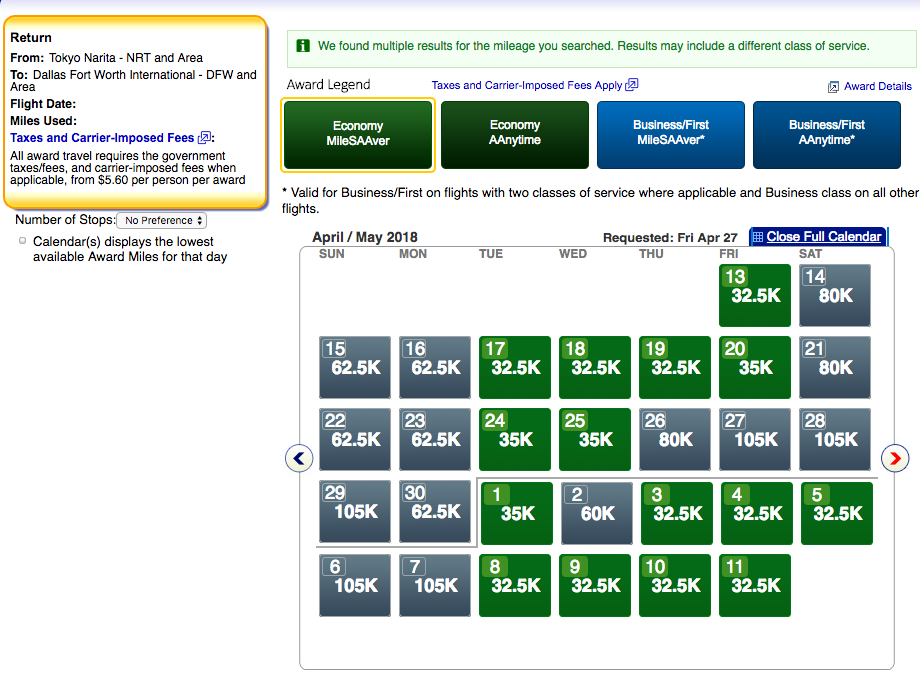Open the Number of Stops dropdown
The height and width of the screenshot is (680, 920).
[x=162, y=220]
